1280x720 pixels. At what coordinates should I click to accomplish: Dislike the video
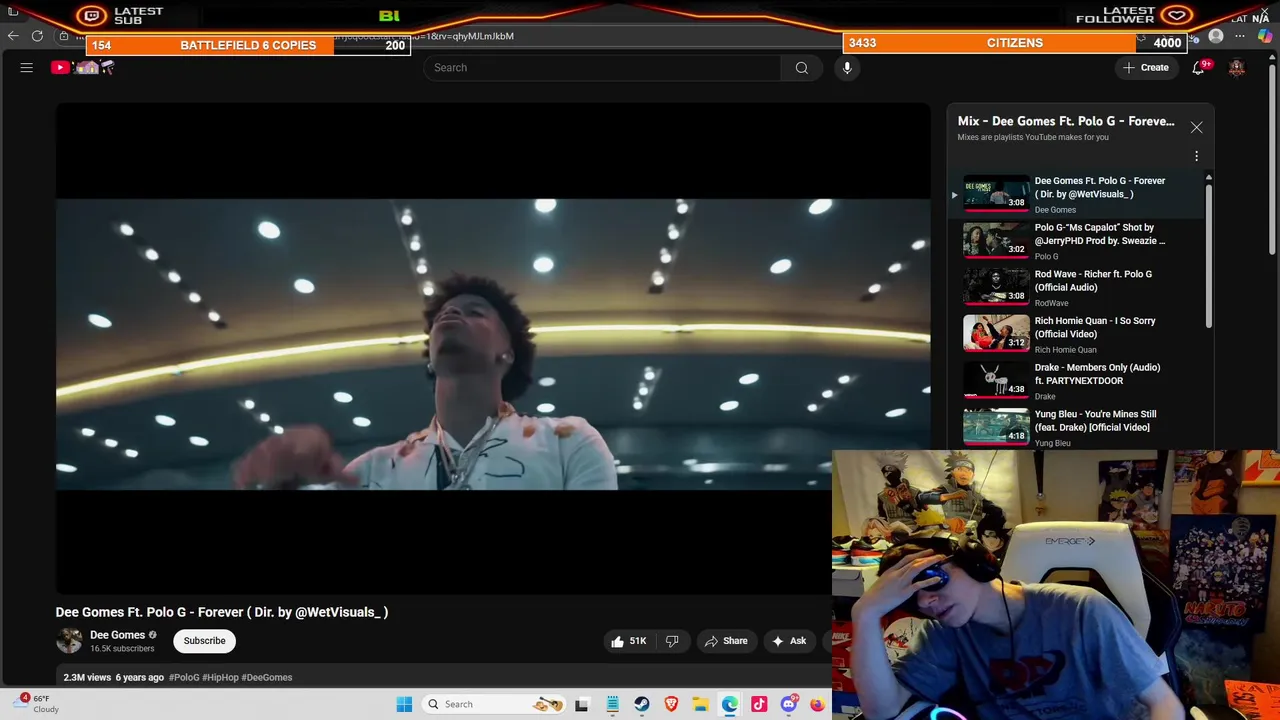672,641
